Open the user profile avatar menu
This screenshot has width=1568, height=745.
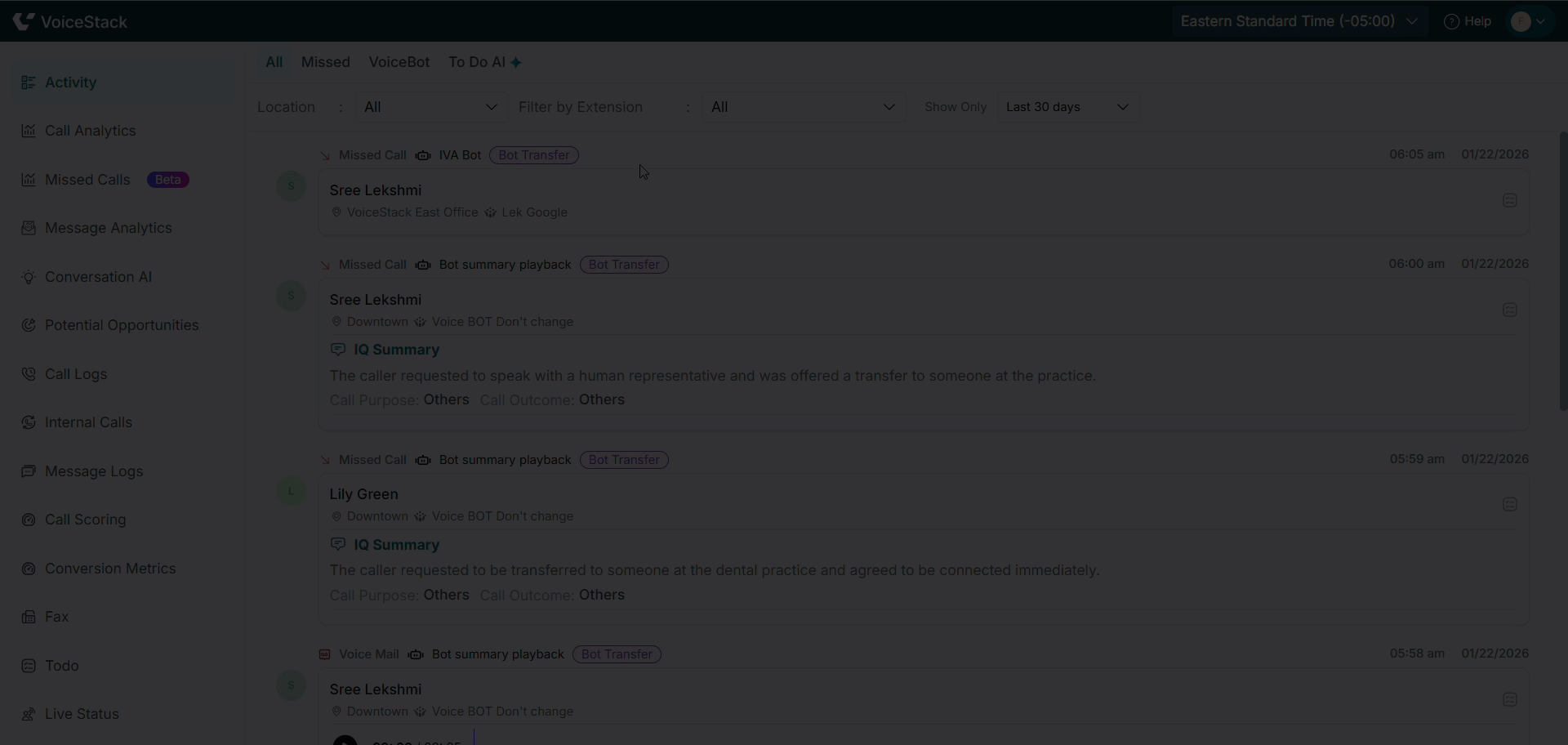(x=1528, y=21)
